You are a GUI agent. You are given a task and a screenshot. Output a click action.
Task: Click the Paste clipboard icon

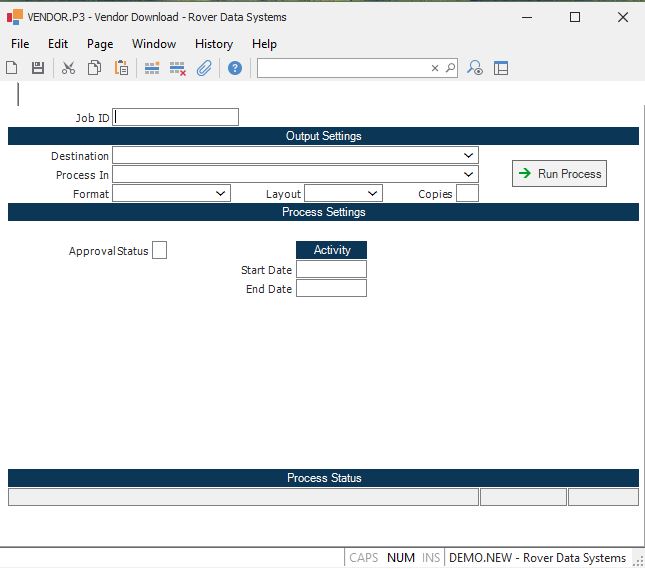pyautogui.click(x=121, y=68)
